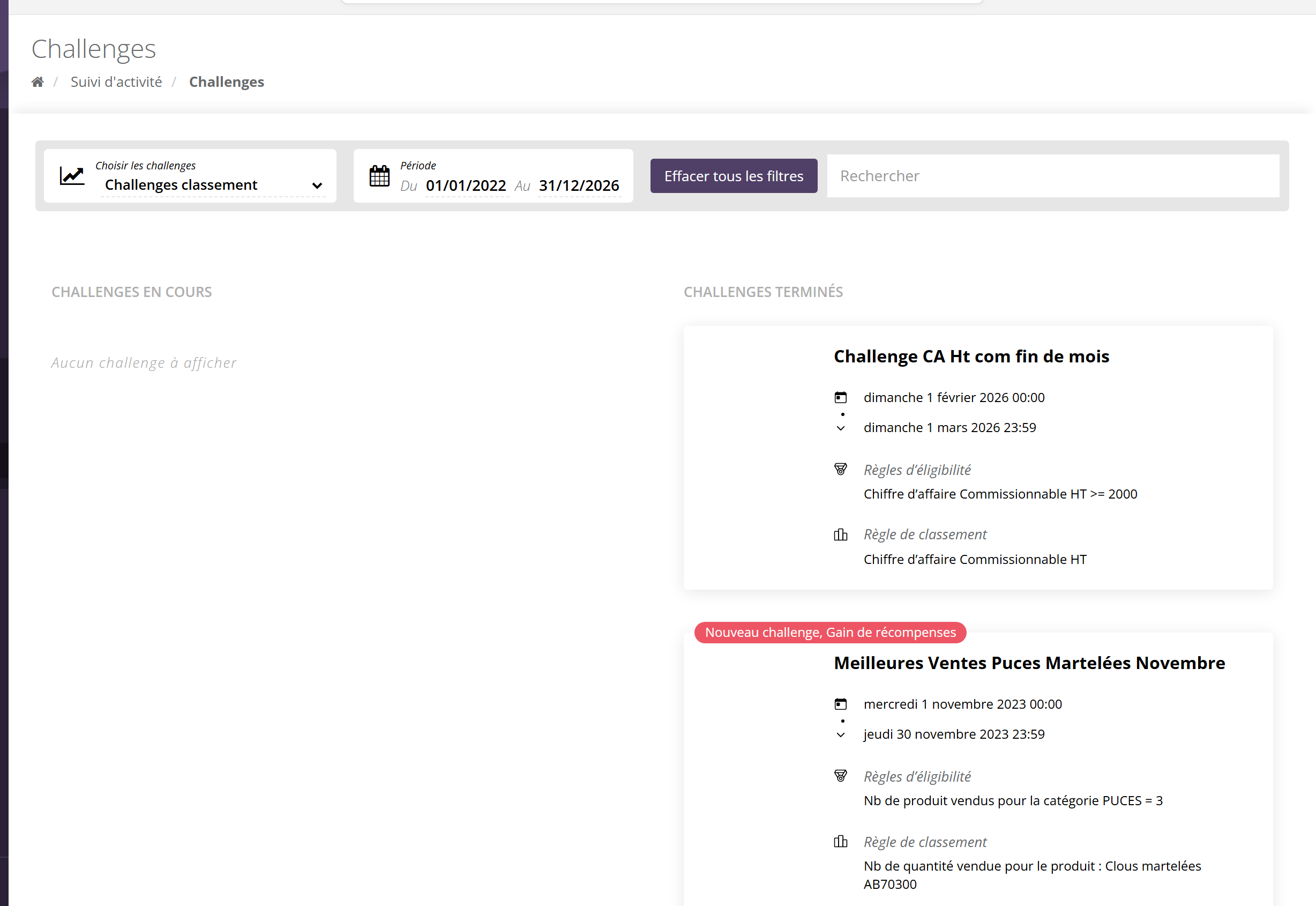Click medal icon above Nb de produit vendus
The image size is (1316, 906).
click(840, 776)
